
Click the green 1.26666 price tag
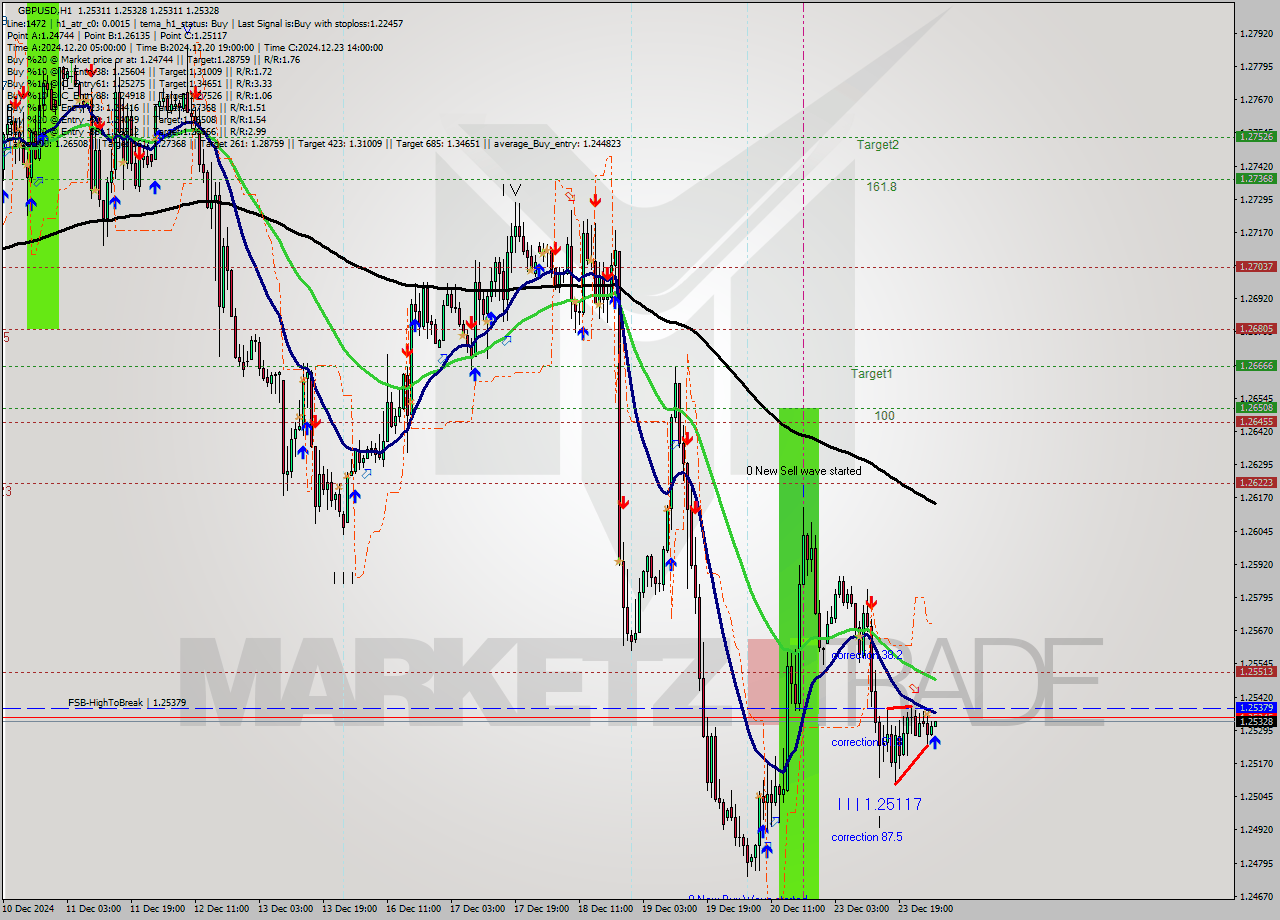(x=1256, y=365)
